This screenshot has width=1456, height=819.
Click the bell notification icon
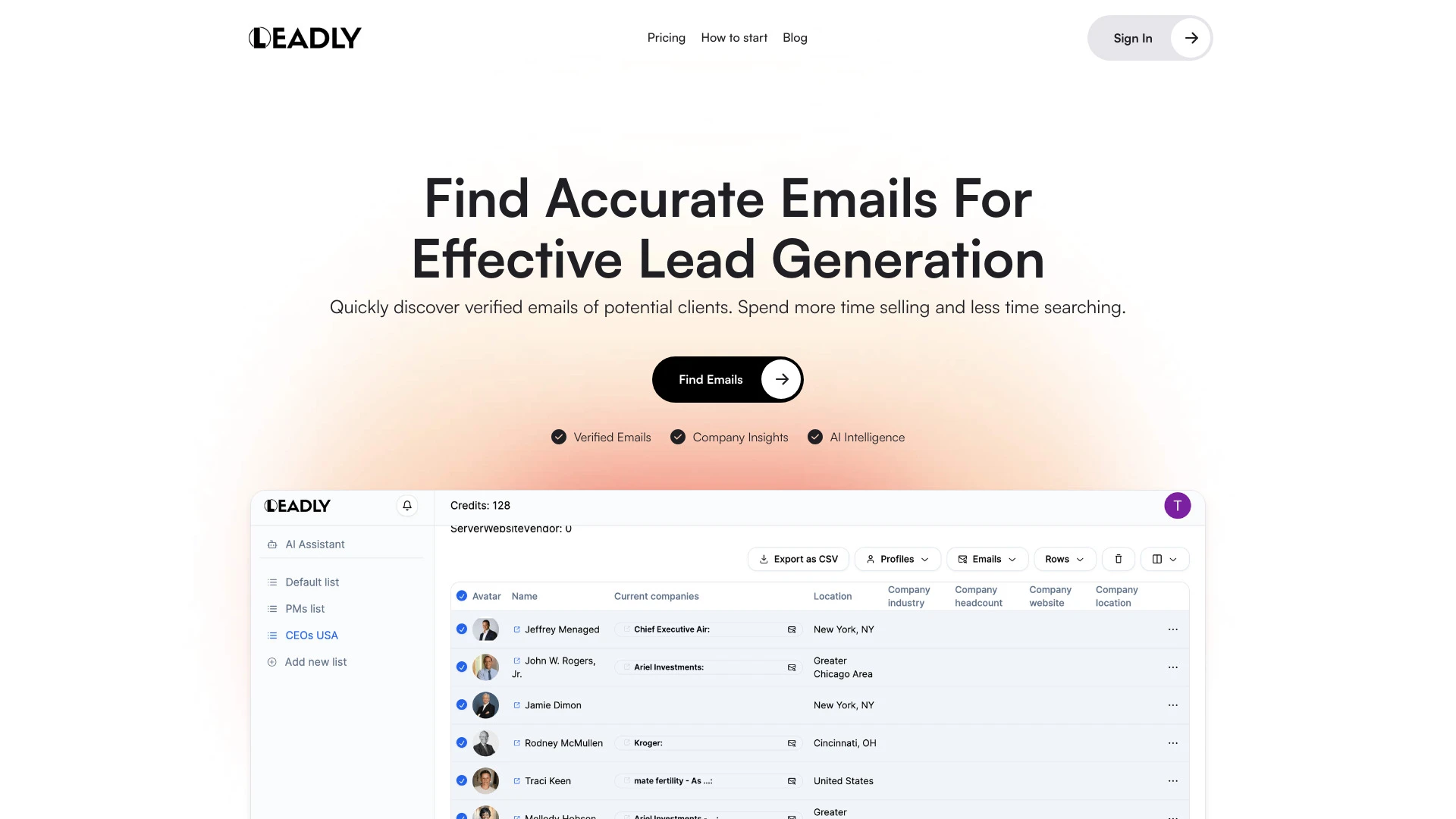coord(407,505)
